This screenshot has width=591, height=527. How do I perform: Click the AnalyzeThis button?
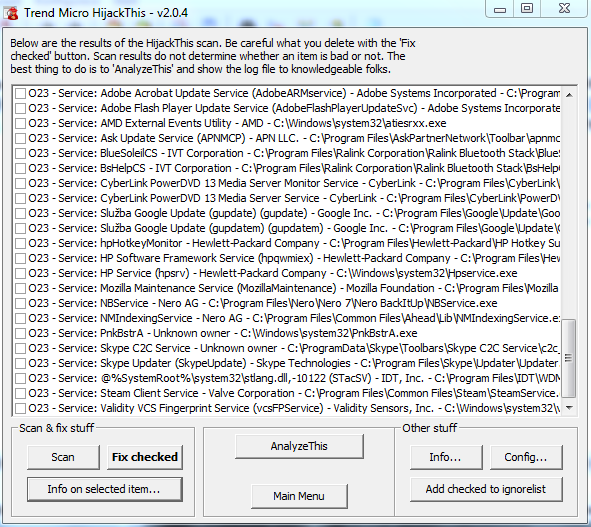(299, 446)
